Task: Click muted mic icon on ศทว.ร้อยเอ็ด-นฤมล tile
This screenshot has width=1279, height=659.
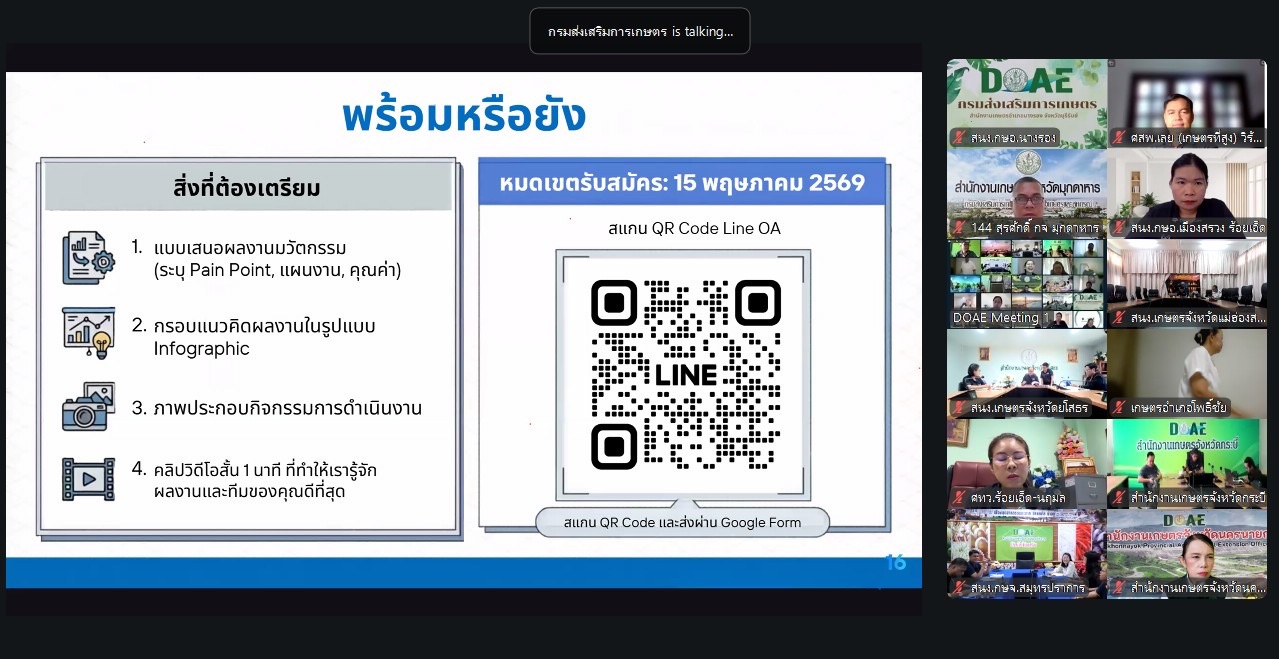Action: (958, 498)
